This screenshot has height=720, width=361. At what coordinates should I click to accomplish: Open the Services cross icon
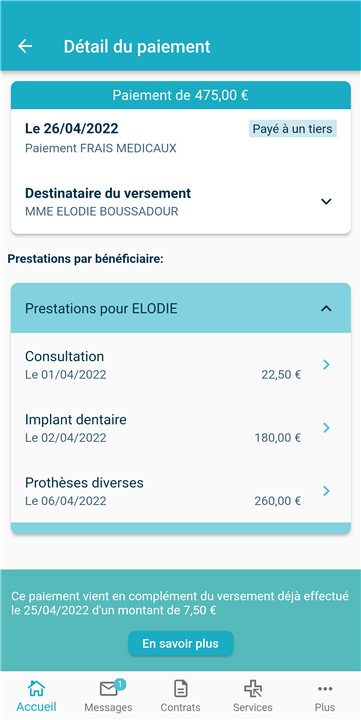(253, 689)
